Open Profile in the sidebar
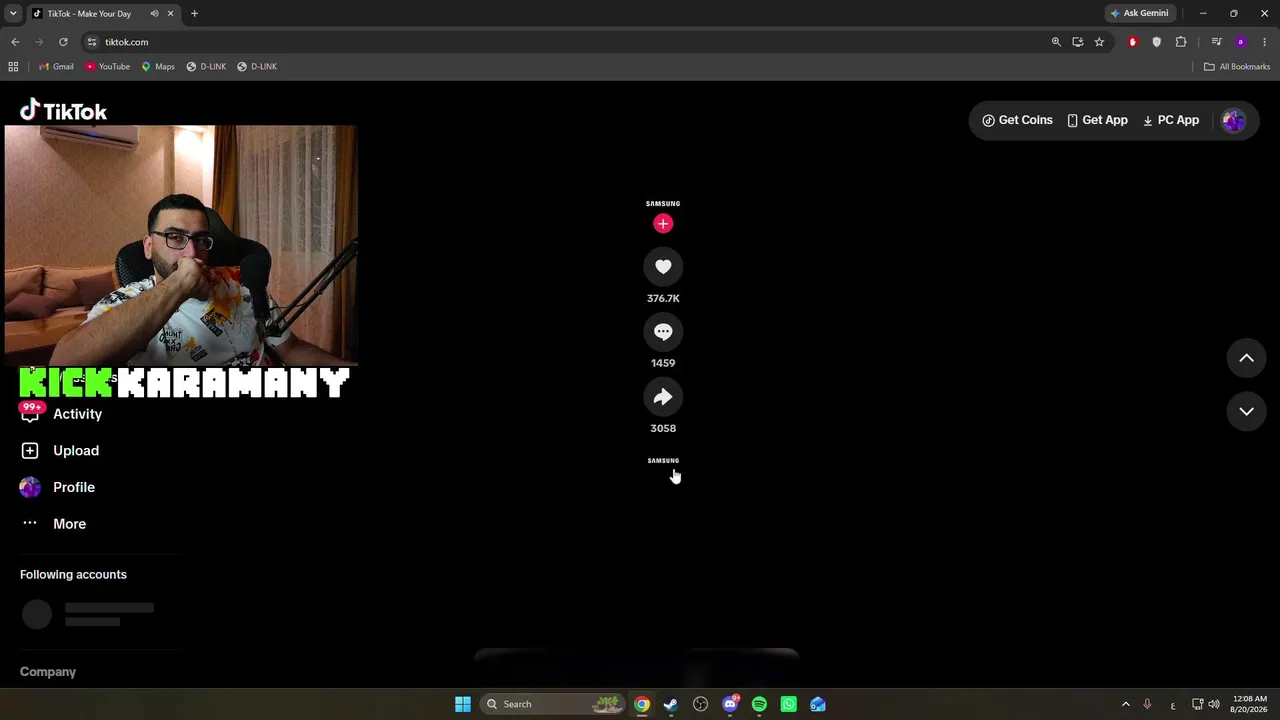 point(74,487)
